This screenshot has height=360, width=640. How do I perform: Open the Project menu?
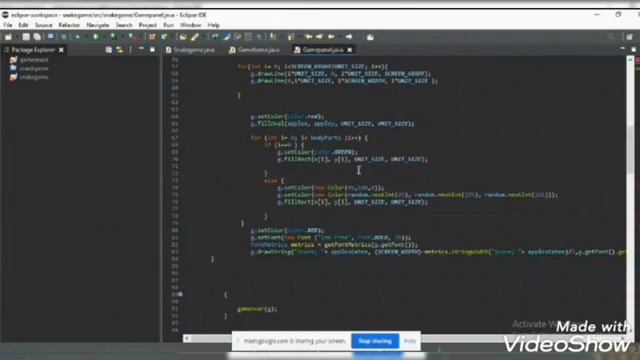point(147,25)
